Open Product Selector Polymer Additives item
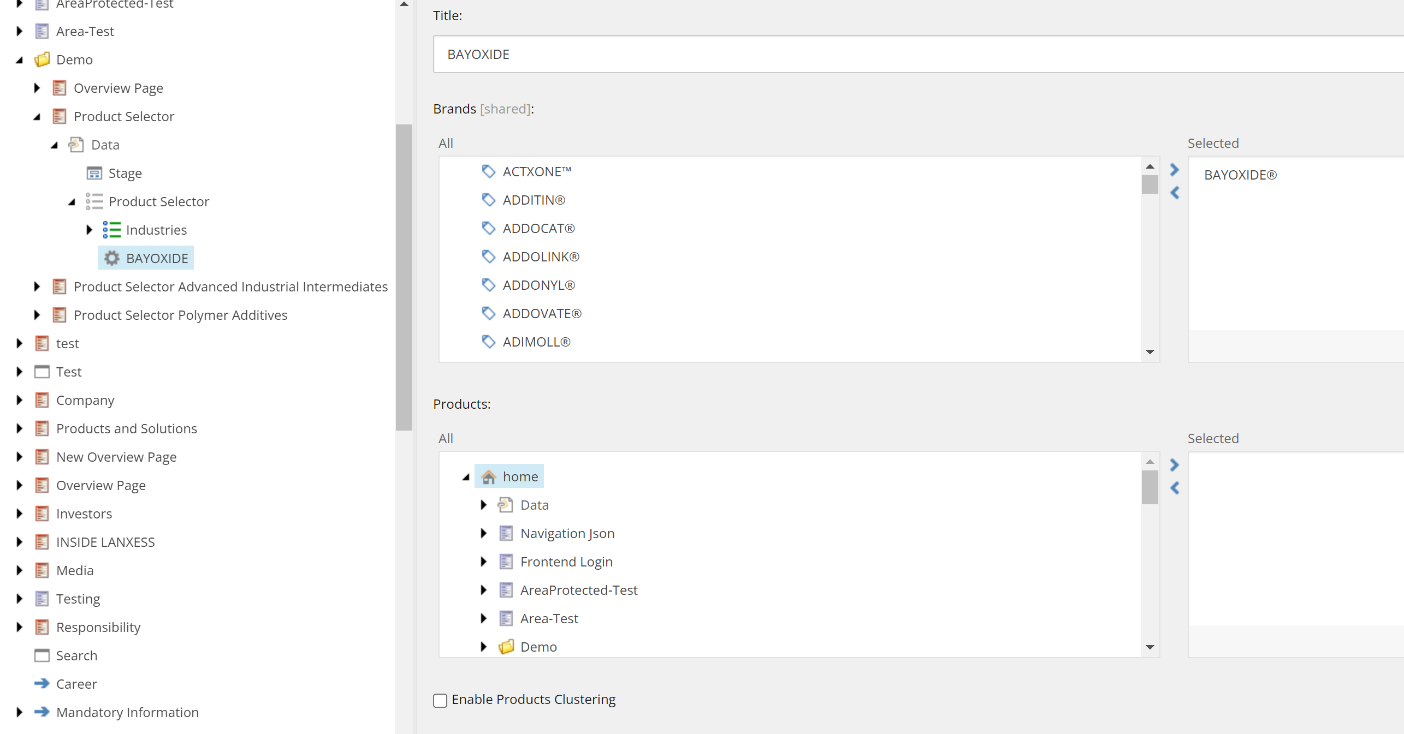Image resolution: width=1404 pixels, height=734 pixels. point(180,315)
